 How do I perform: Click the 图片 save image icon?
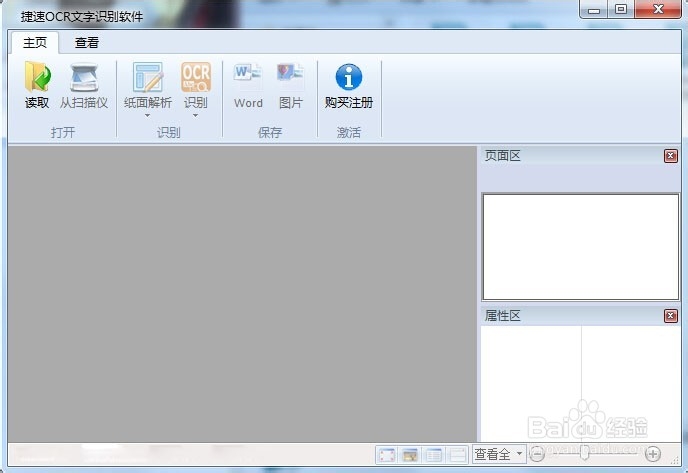[x=290, y=74]
